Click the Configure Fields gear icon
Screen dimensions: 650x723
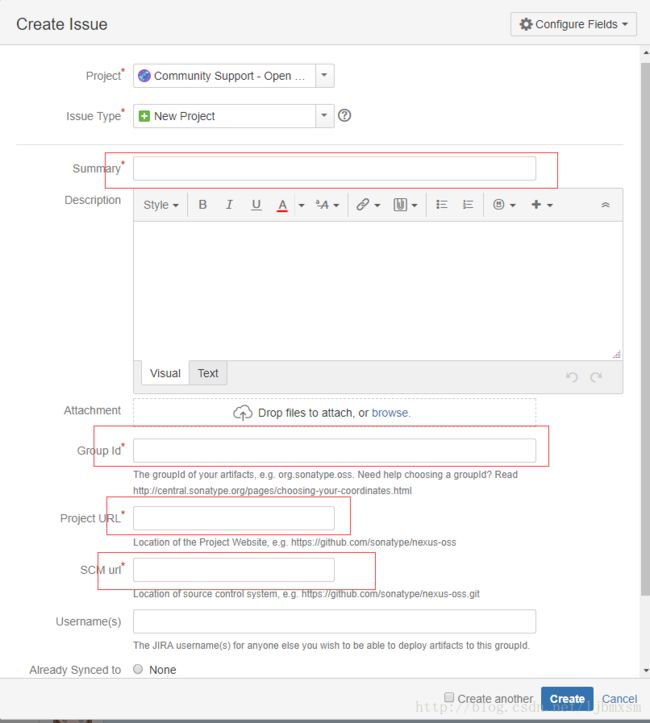[526, 24]
